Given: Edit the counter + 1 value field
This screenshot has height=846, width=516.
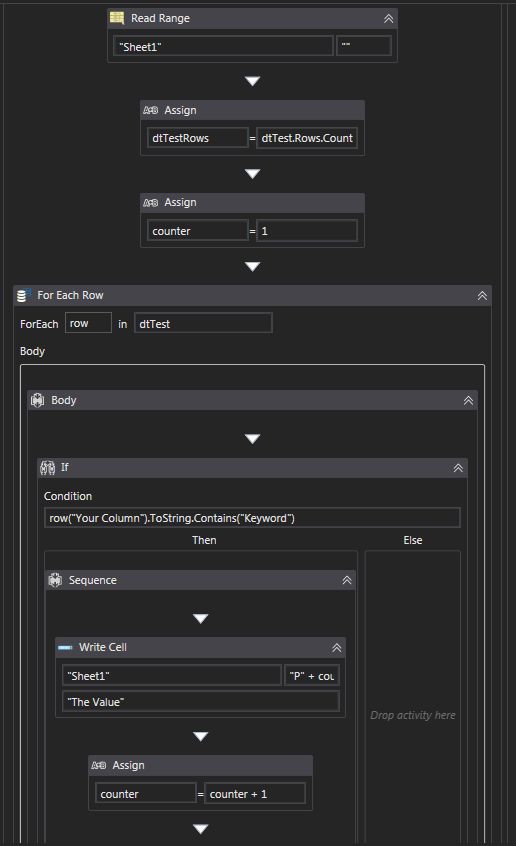Looking at the screenshot, I should point(255,794).
